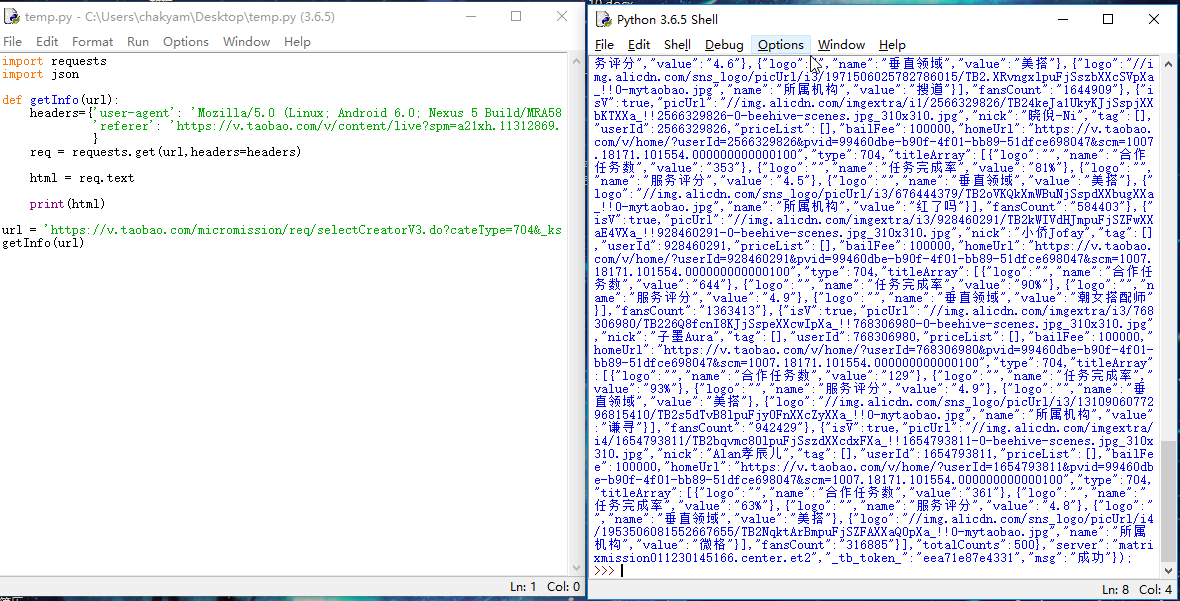Close the Python 3.6.5 Shell window
This screenshot has height=601, width=1180.
coord(1154,19)
